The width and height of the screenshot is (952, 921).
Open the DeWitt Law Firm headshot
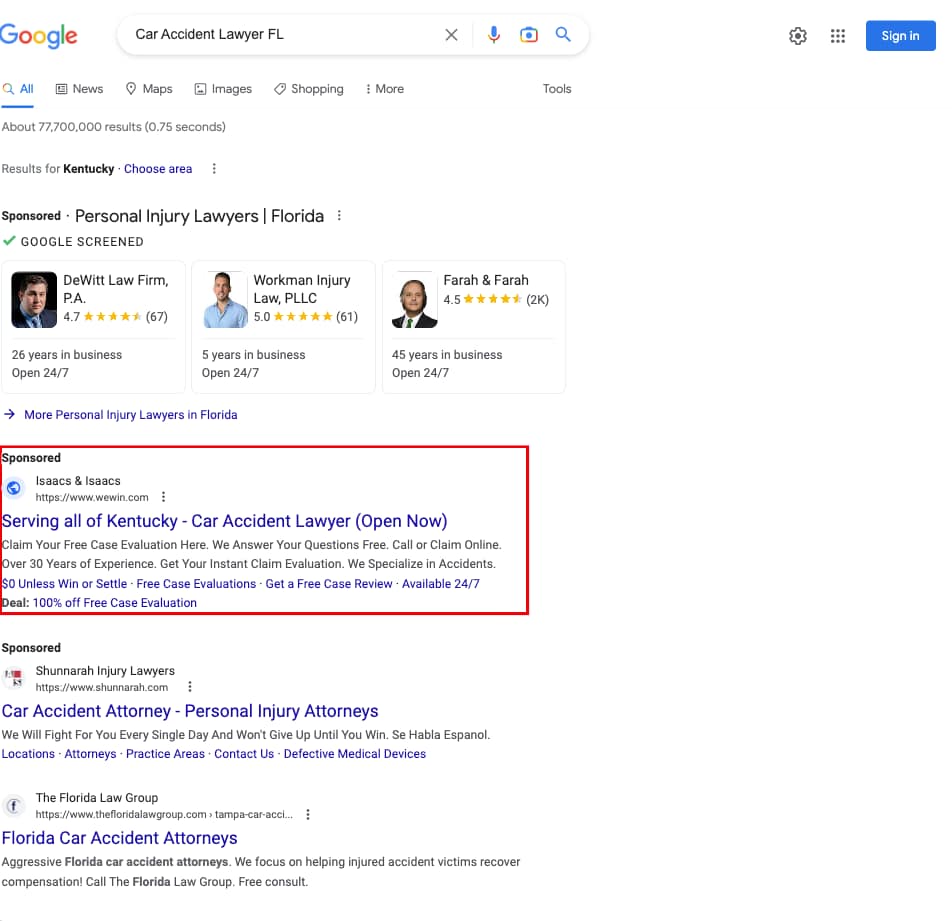click(34, 300)
